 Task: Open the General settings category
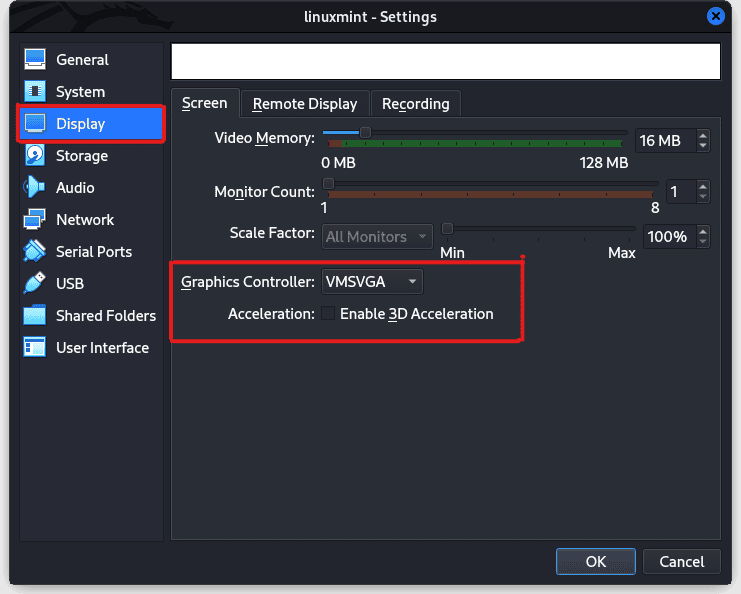tap(92, 60)
